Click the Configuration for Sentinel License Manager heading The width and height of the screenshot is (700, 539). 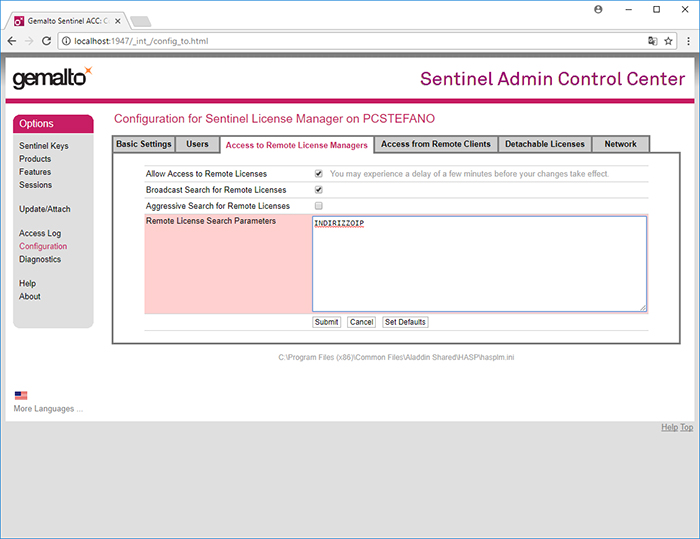point(274,119)
